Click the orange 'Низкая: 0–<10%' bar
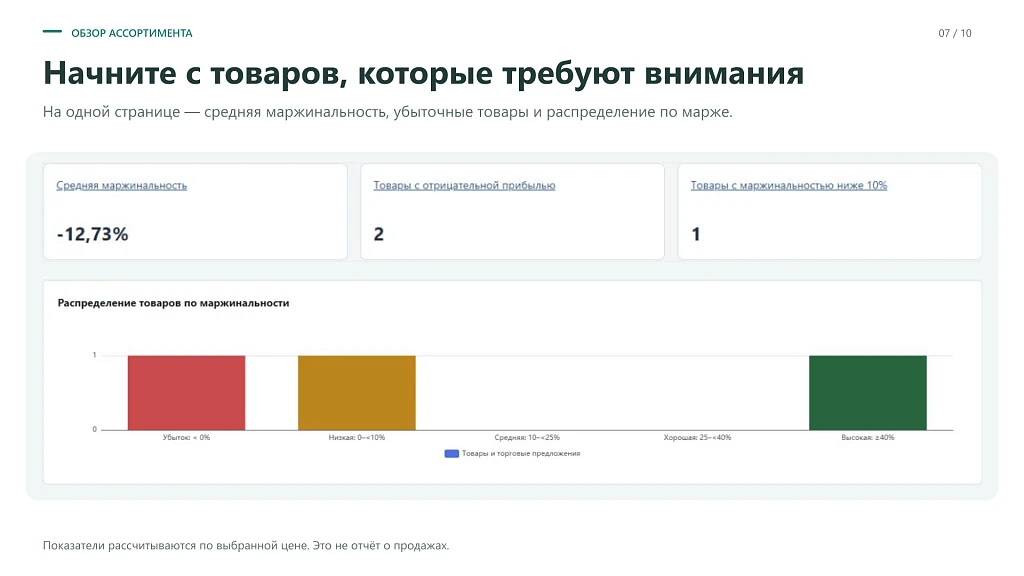The image size is (1024, 576). pyautogui.click(x=357, y=392)
